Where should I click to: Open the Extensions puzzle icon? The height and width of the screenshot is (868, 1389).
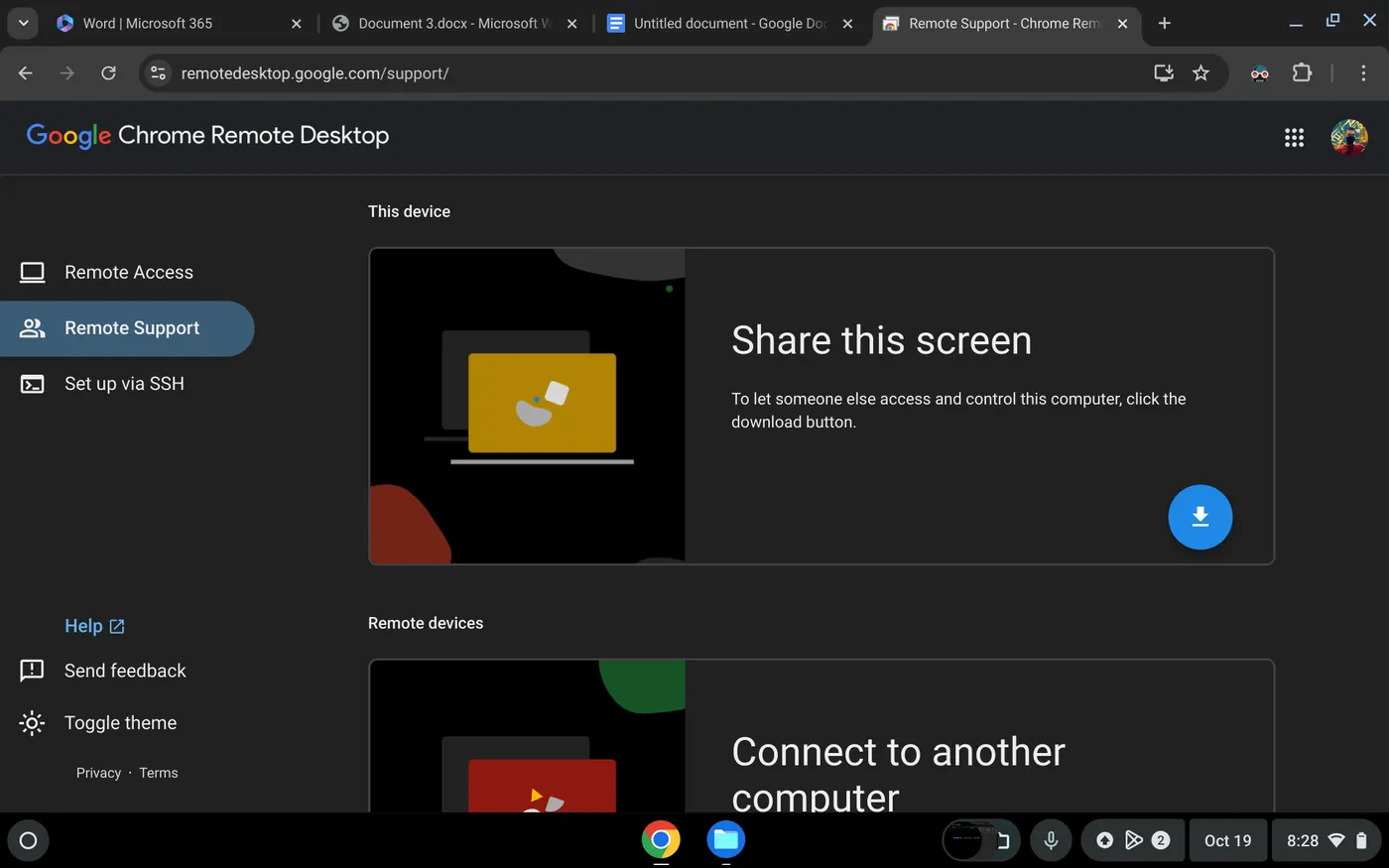(x=1302, y=72)
